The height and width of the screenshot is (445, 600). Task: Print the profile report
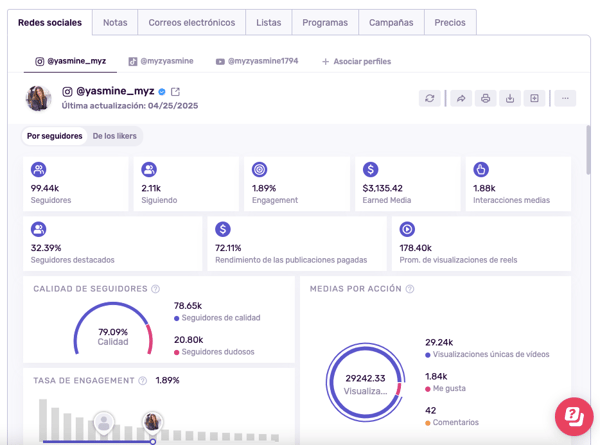click(x=486, y=98)
